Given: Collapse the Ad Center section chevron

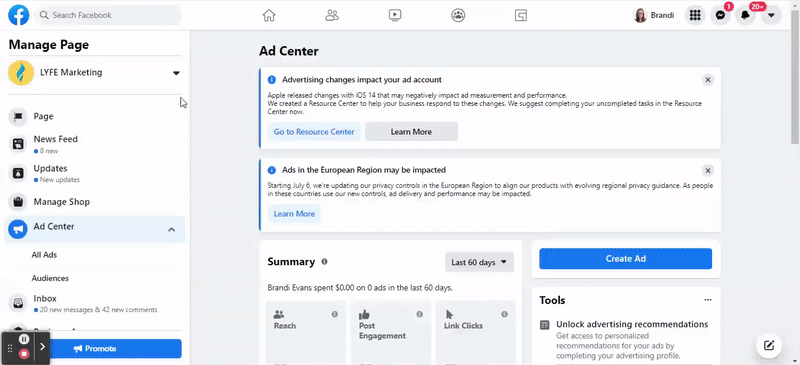Looking at the screenshot, I should point(171,230).
